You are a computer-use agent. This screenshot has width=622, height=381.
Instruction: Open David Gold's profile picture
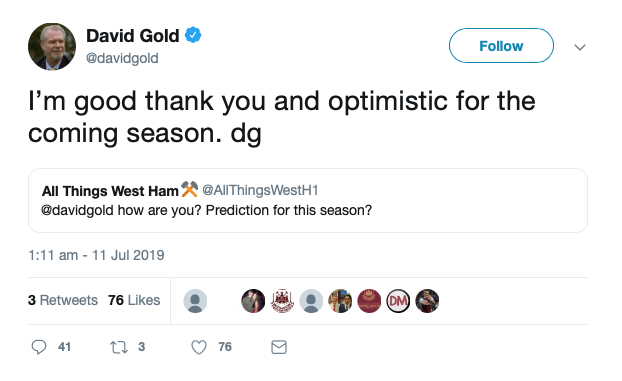[52, 47]
